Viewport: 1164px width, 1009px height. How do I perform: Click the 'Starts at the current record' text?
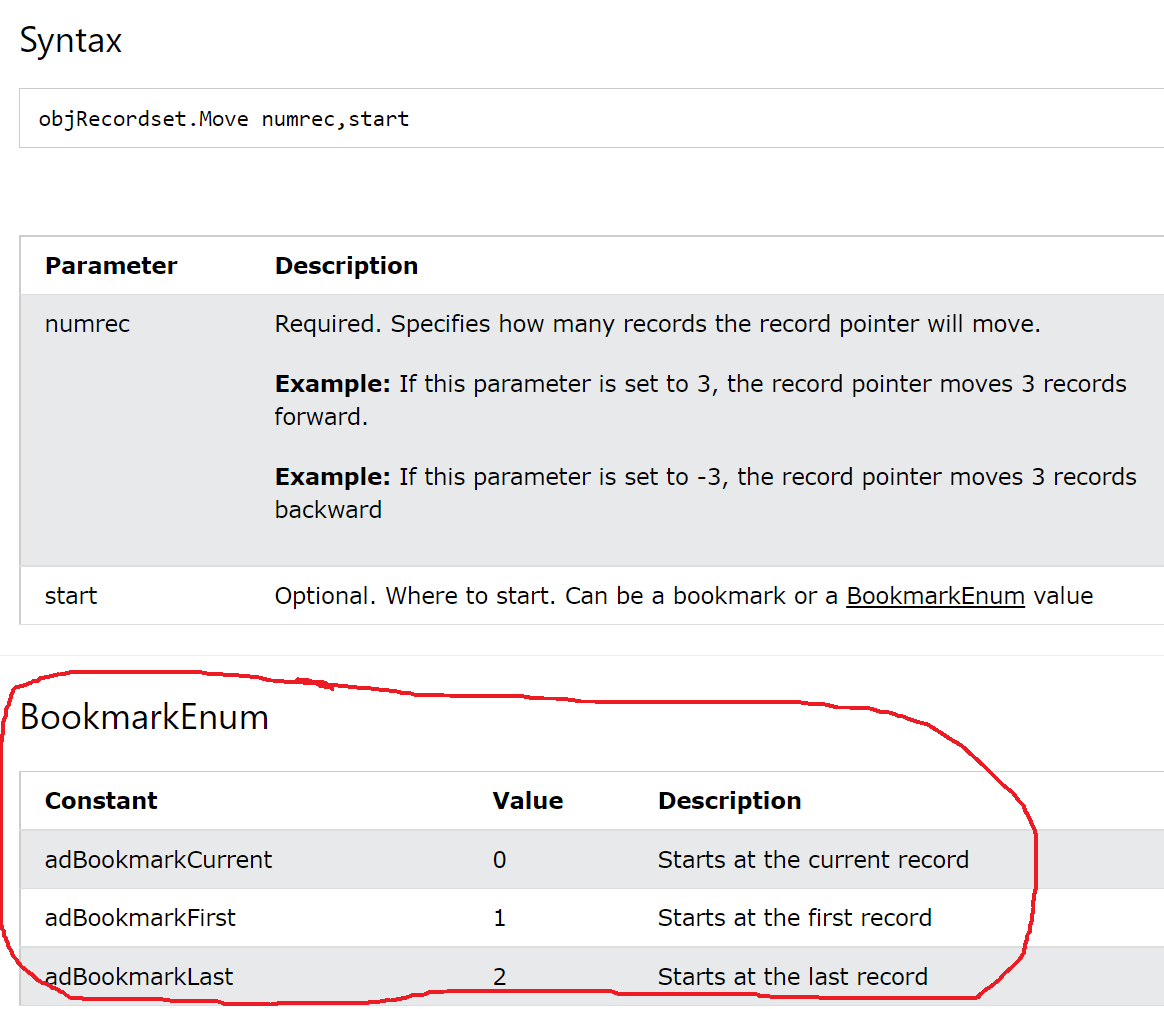pyautogui.click(x=813, y=860)
